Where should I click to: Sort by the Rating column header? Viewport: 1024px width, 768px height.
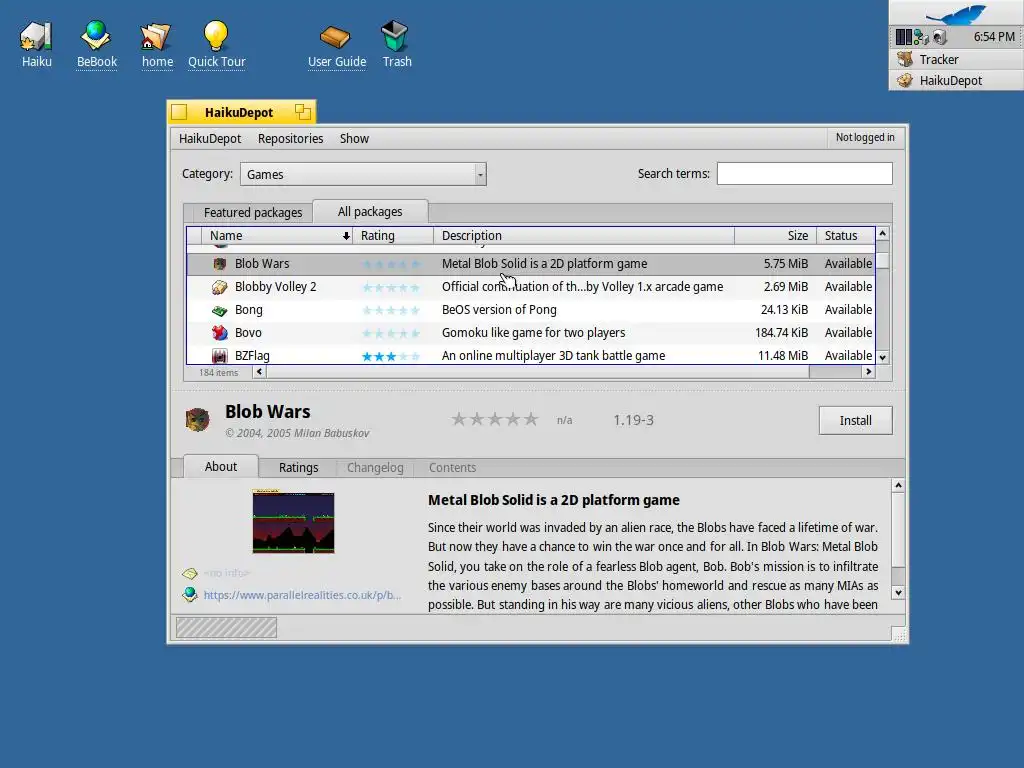click(x=393, y=236)
